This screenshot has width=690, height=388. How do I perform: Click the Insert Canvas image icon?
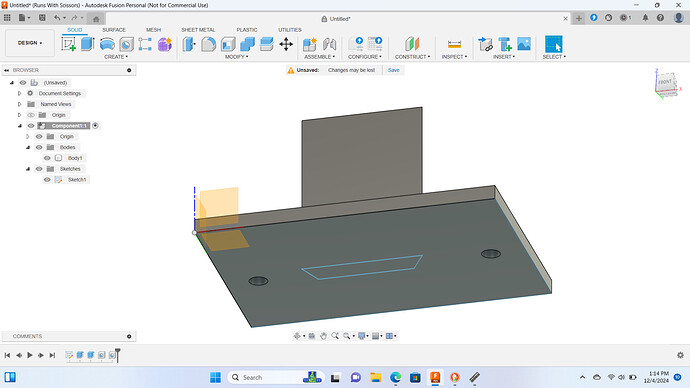click(524, 44)
